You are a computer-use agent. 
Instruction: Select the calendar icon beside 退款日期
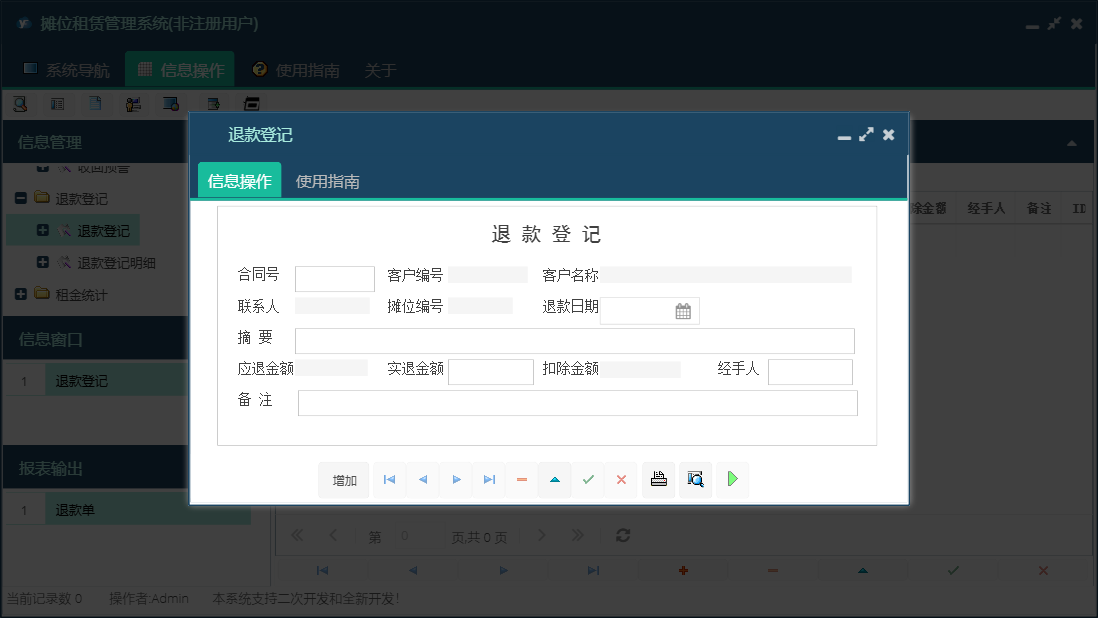click(x=684, y=311)
